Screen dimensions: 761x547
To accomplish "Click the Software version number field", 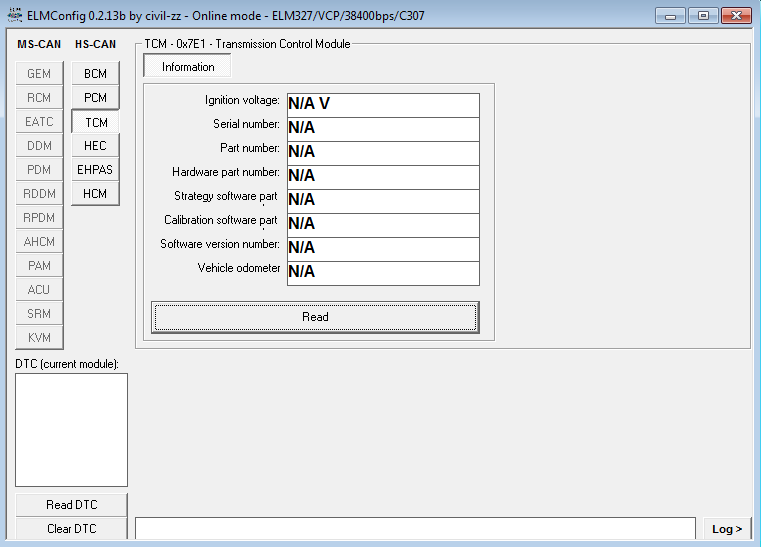I will (x=383, y=248).
